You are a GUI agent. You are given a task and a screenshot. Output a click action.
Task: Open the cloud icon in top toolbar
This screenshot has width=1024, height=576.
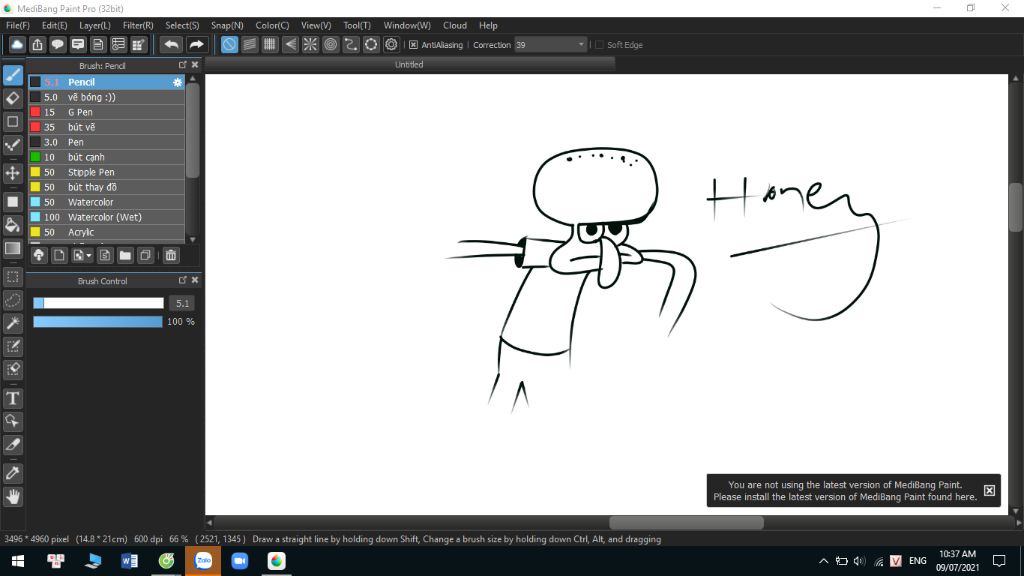coord(17,44)
